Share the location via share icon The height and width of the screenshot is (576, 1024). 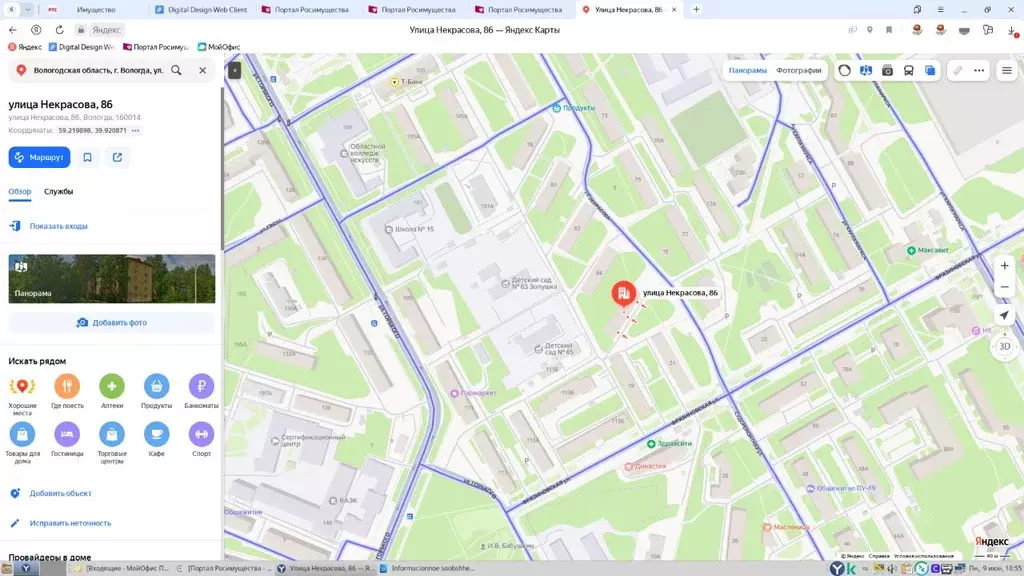(x=118, y=157)
